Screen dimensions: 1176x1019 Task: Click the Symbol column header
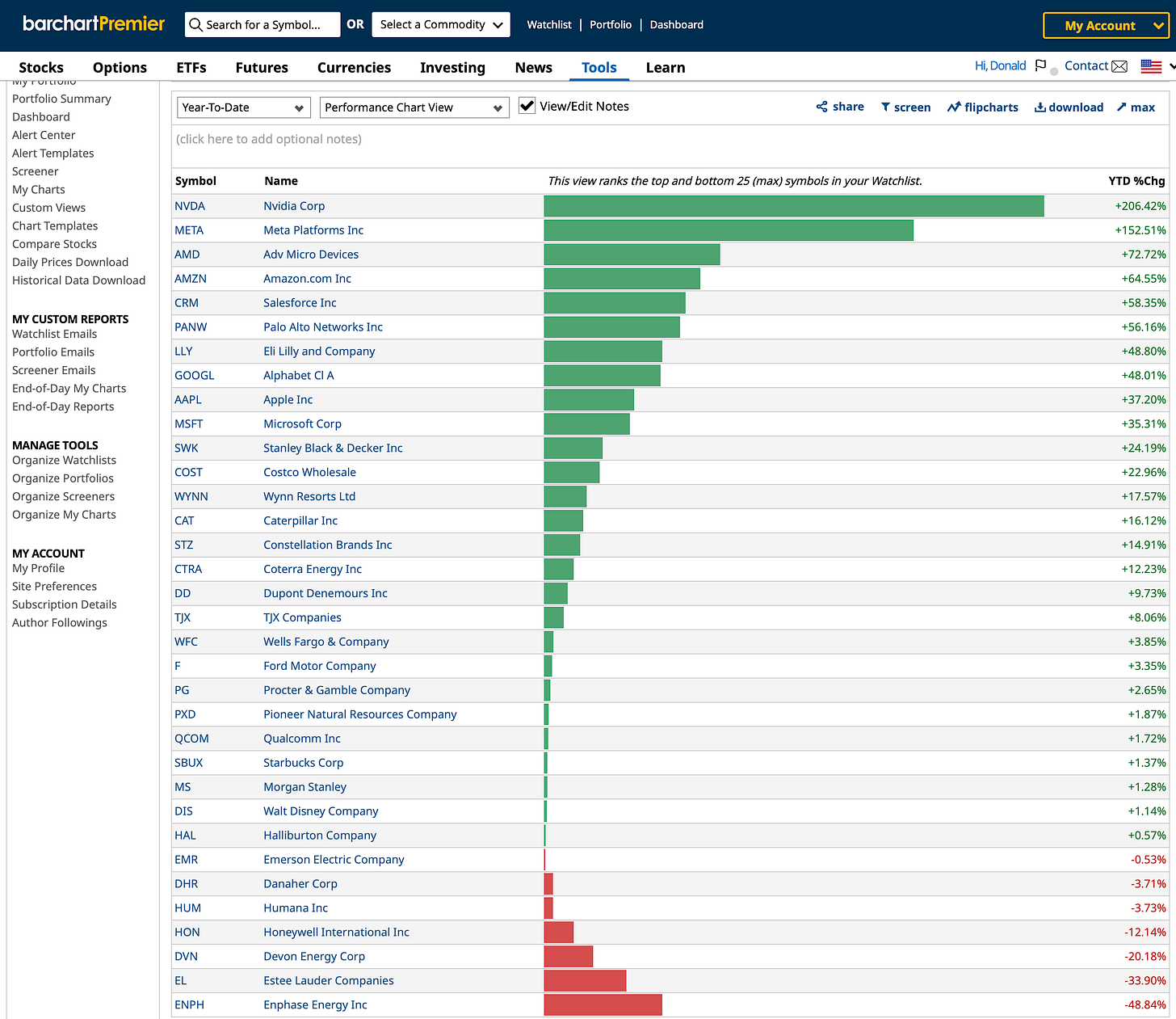coord(195,181)
